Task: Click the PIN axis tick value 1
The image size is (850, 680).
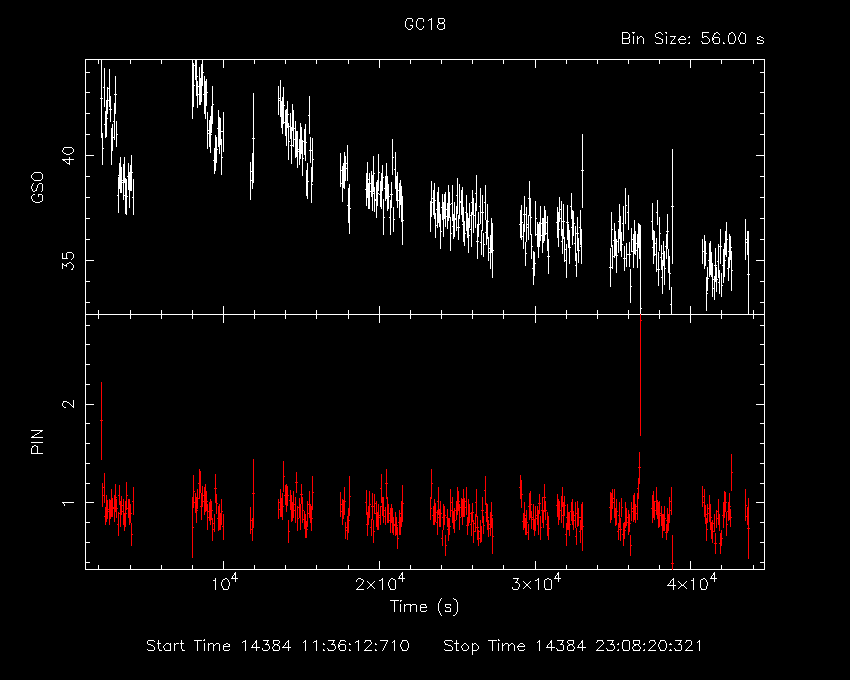Action: (68, 503)
